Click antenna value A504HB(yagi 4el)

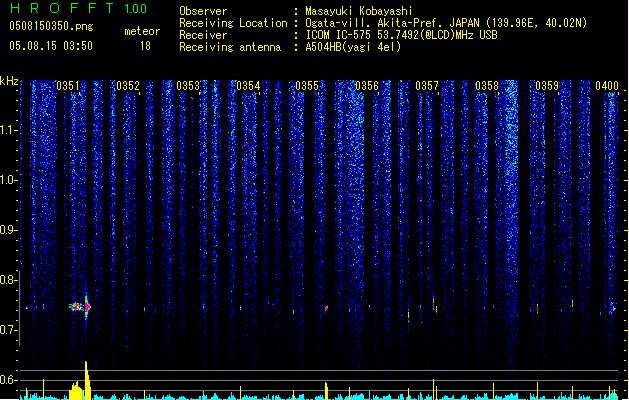(353, 47)
